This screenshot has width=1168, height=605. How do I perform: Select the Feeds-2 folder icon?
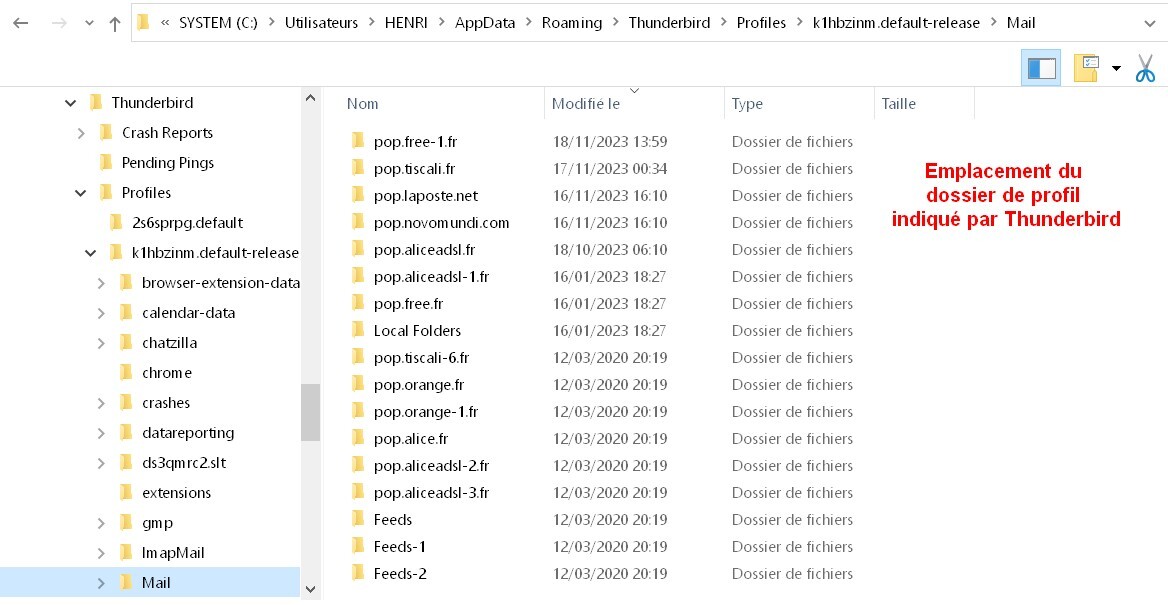click(x=358, y=574)
